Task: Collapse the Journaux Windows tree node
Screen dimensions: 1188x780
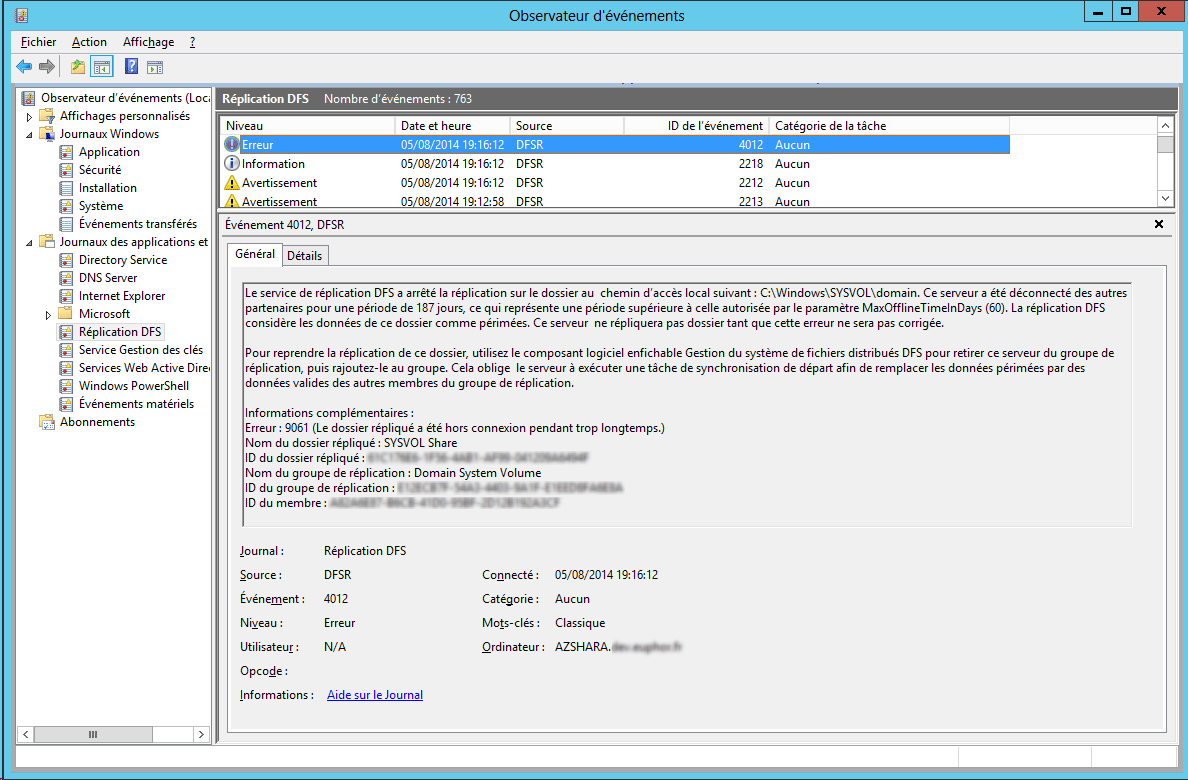Action: tap(30, 134)
